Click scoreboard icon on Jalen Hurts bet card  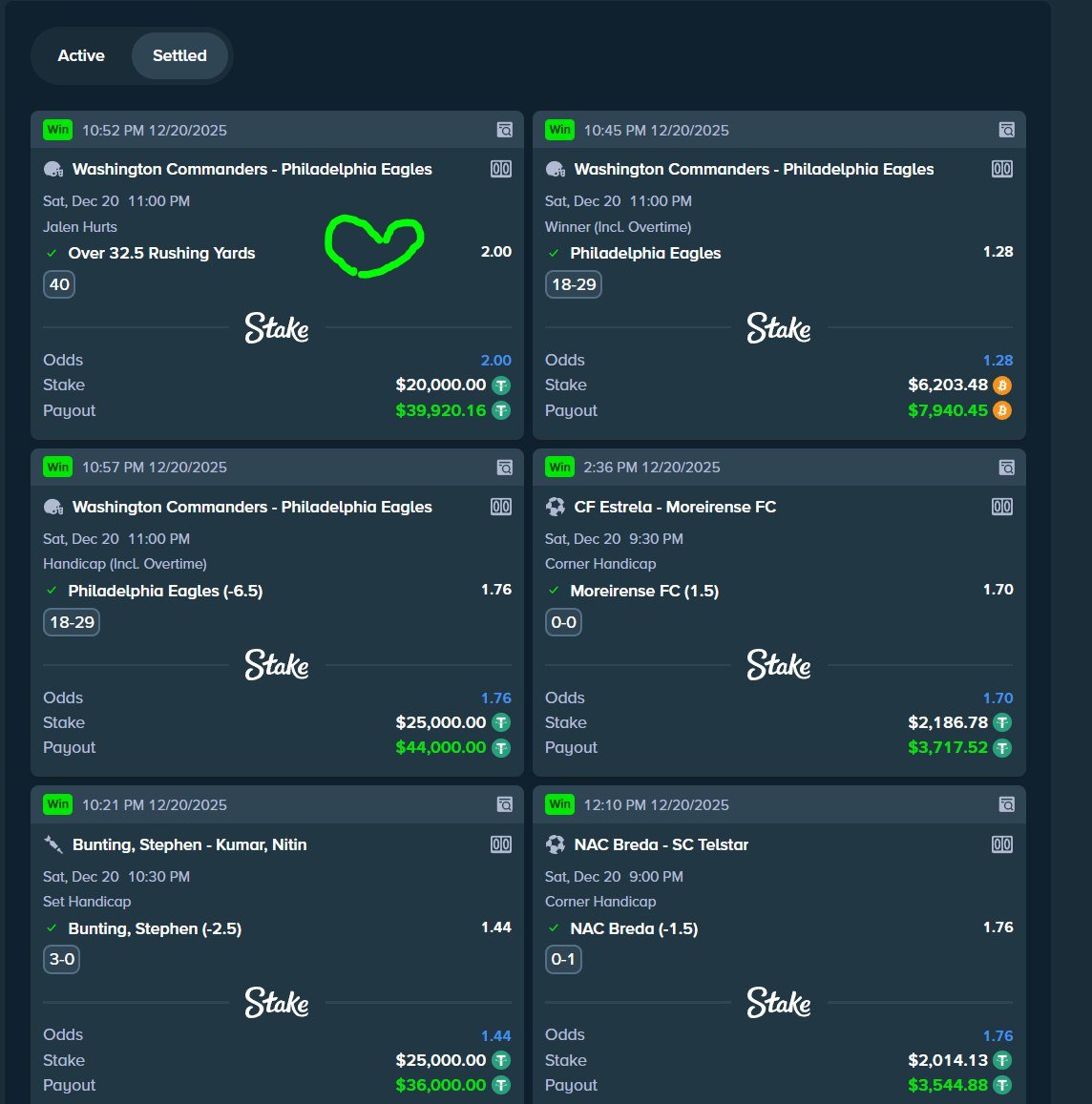point(501,169)
